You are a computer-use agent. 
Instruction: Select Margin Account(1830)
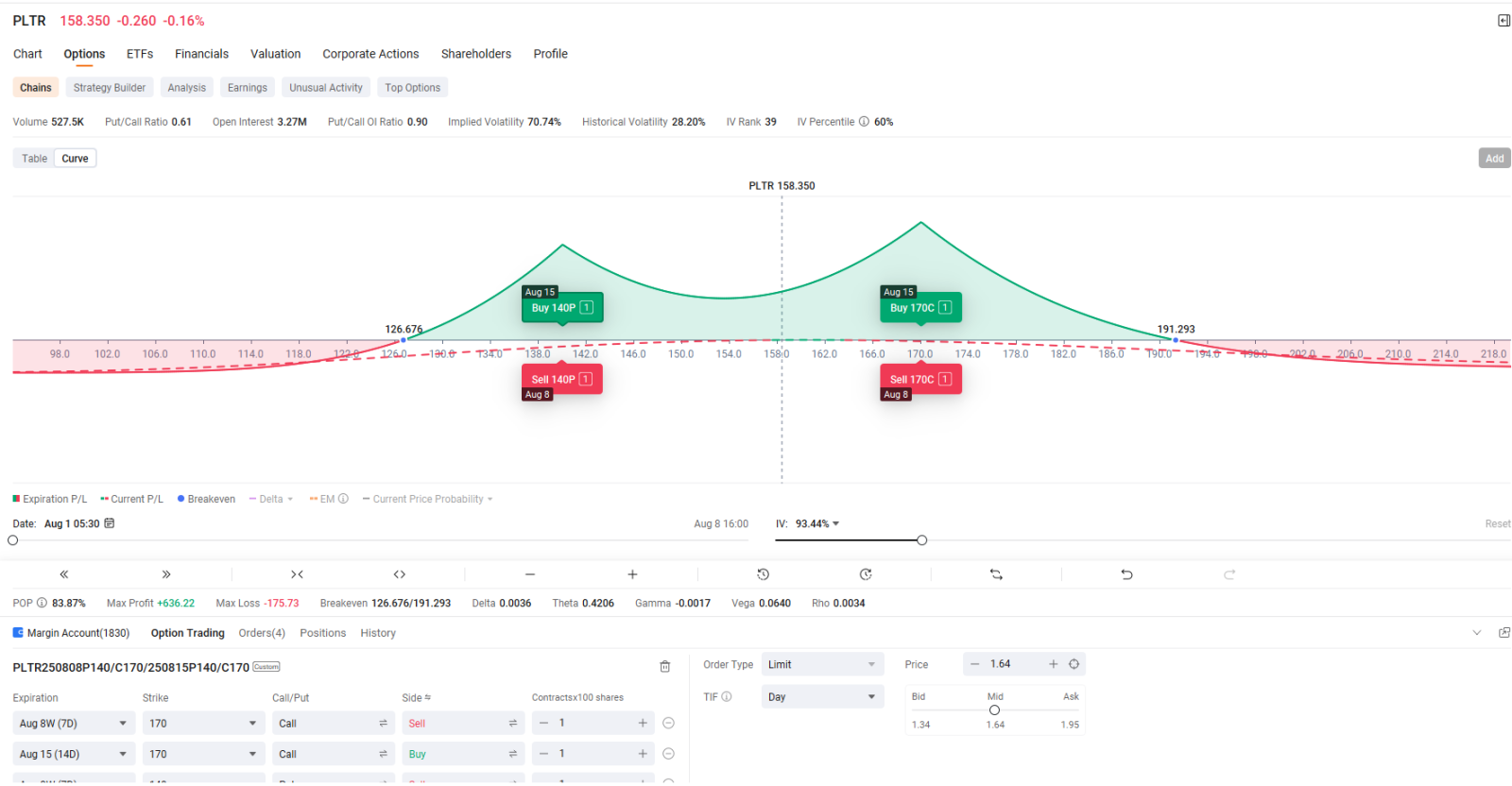click(71, 633)
